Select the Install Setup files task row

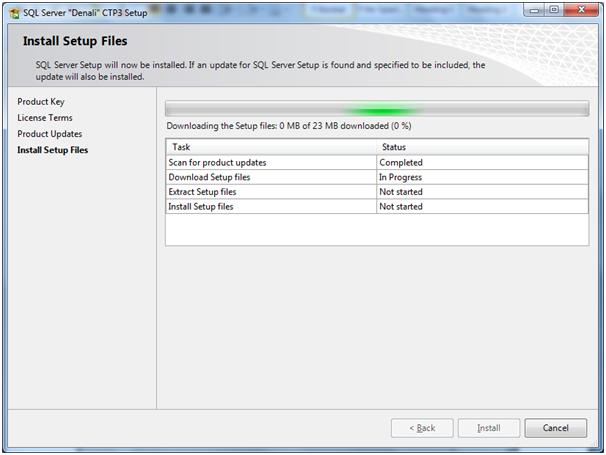tap(377, 206)
